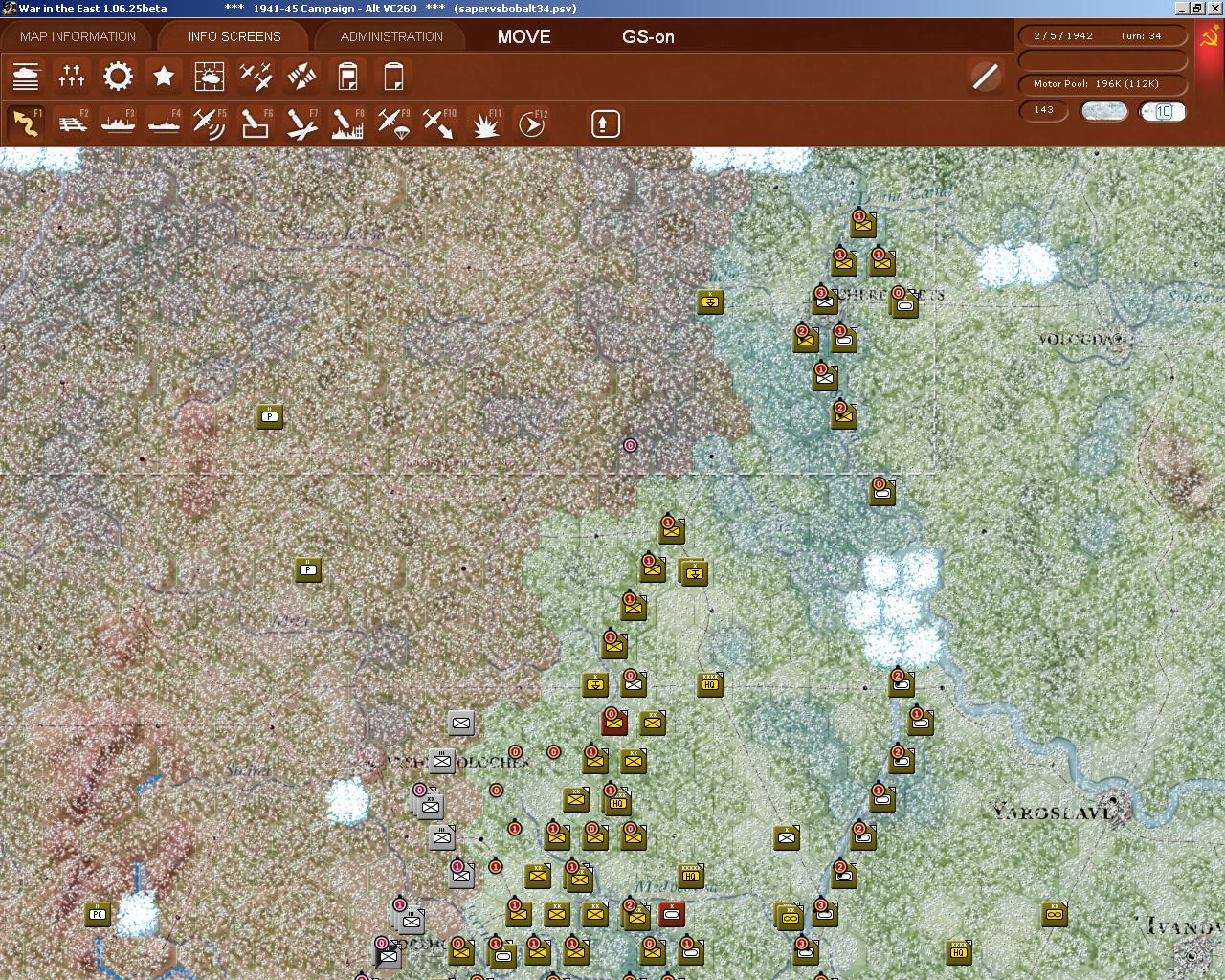1225x980 pixels.
Task: Select the F7 bomb airfield mode
Action: [301, 123]
